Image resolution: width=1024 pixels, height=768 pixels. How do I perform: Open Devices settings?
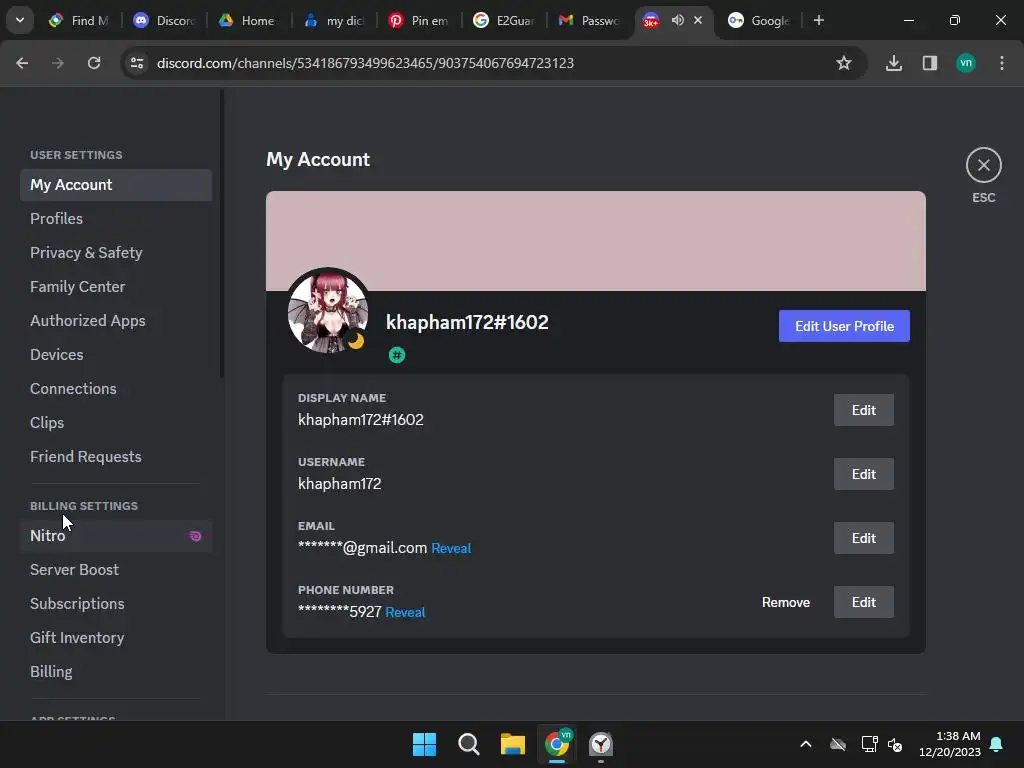[116, 355]
